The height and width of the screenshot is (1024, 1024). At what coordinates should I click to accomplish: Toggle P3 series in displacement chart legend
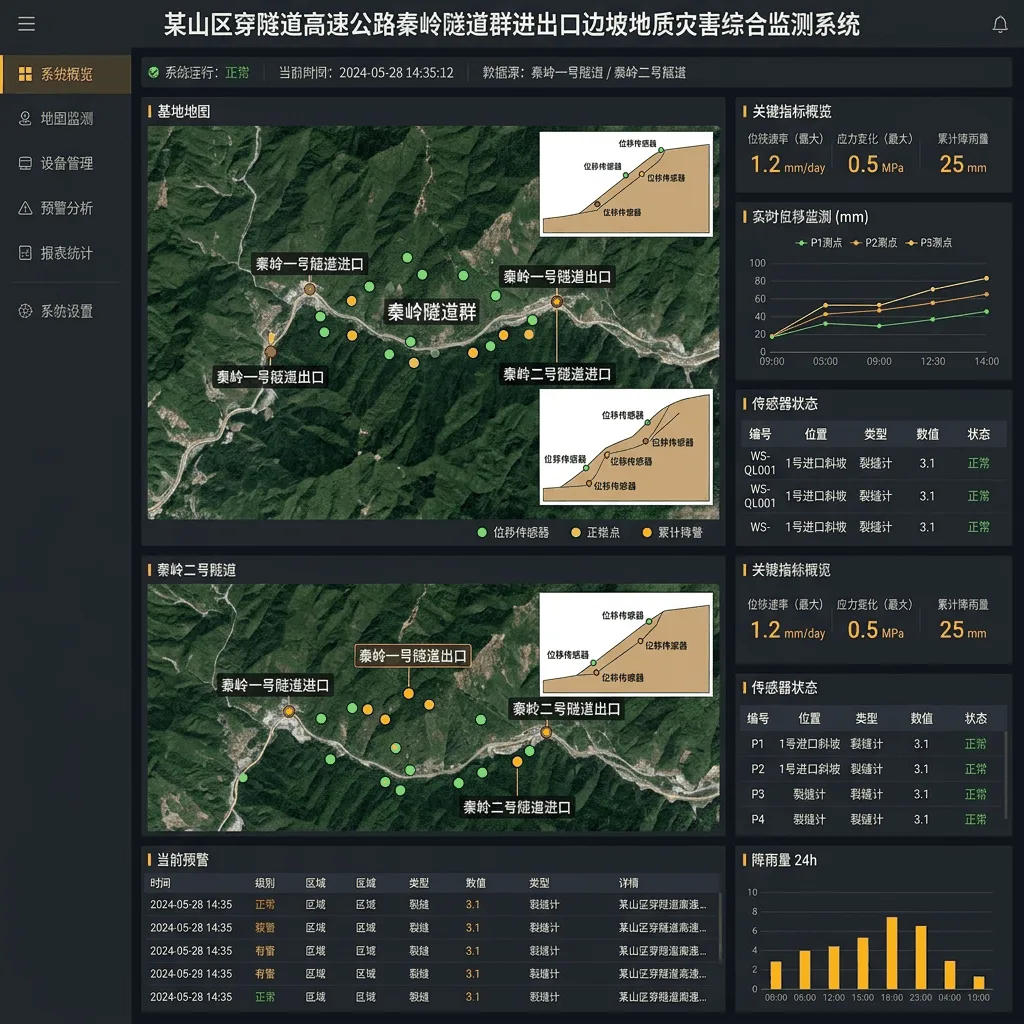point(929,243)
